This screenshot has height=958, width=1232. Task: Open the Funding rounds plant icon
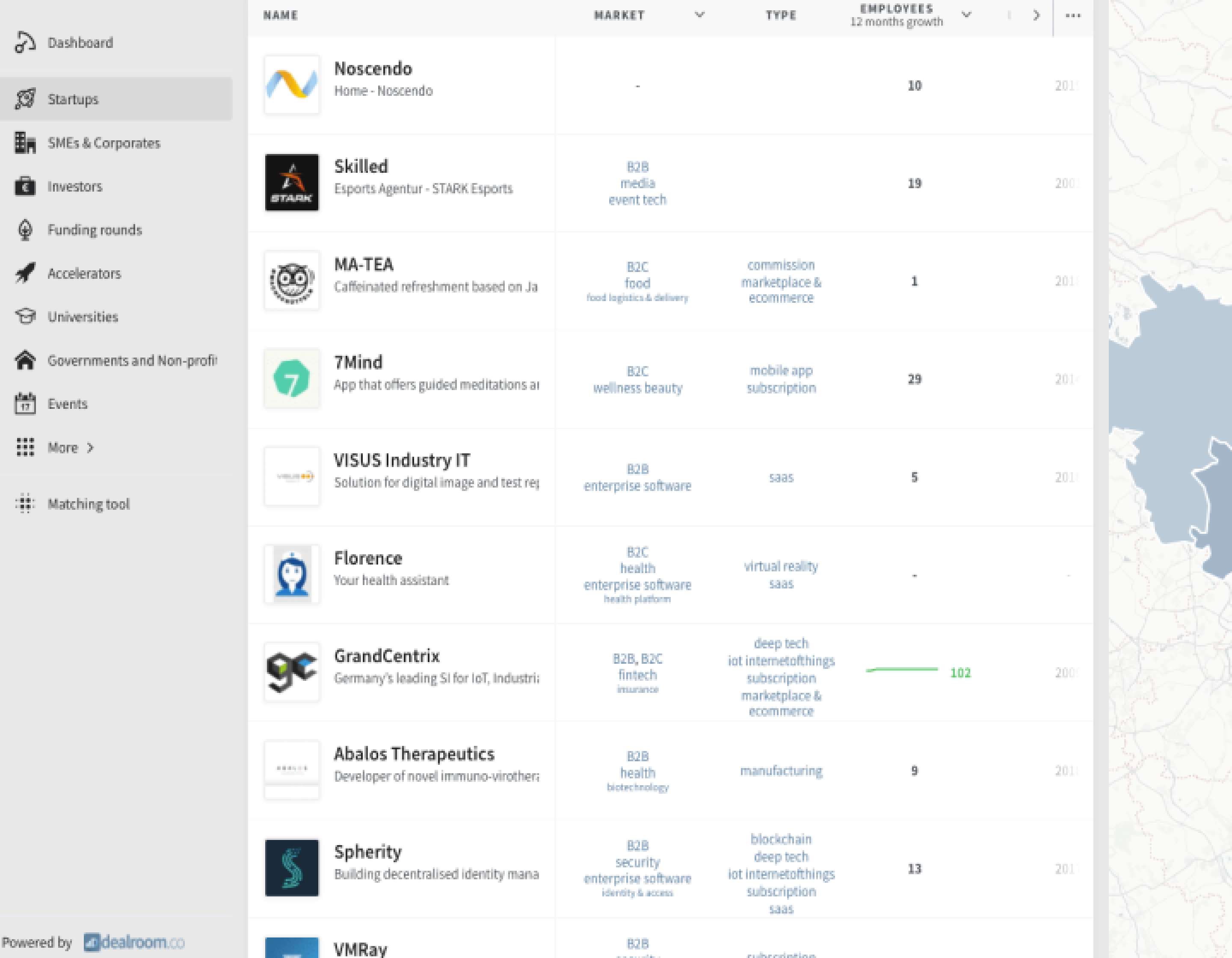tap(25, 230)
